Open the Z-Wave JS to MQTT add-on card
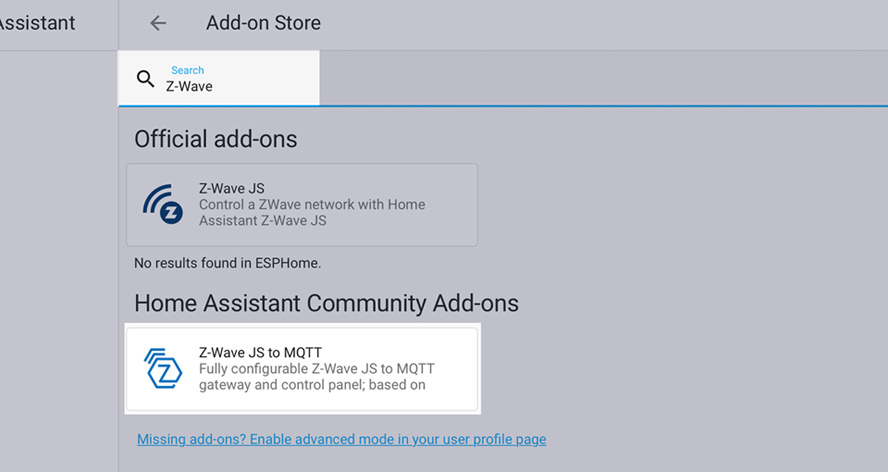The image size is (888, 472). pos(302,369)
